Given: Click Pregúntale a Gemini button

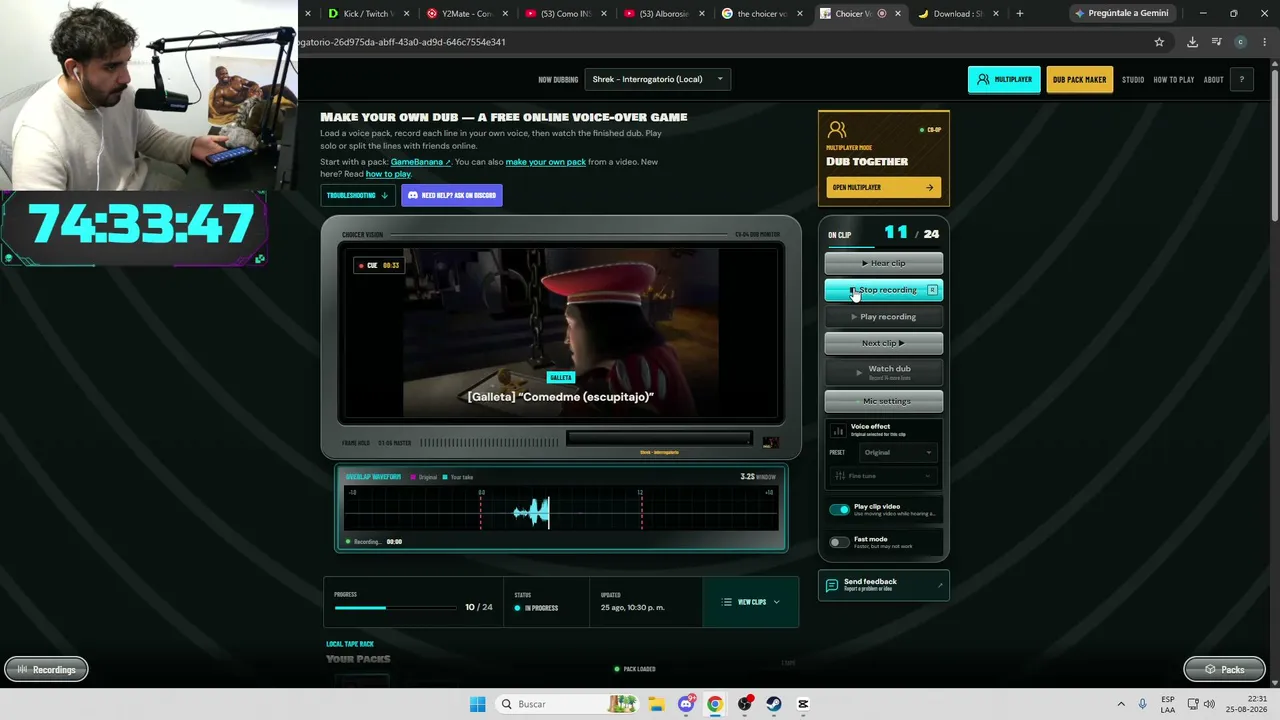Looking at the screenshot, I should pyautogui.click(x=1121, y=13).
